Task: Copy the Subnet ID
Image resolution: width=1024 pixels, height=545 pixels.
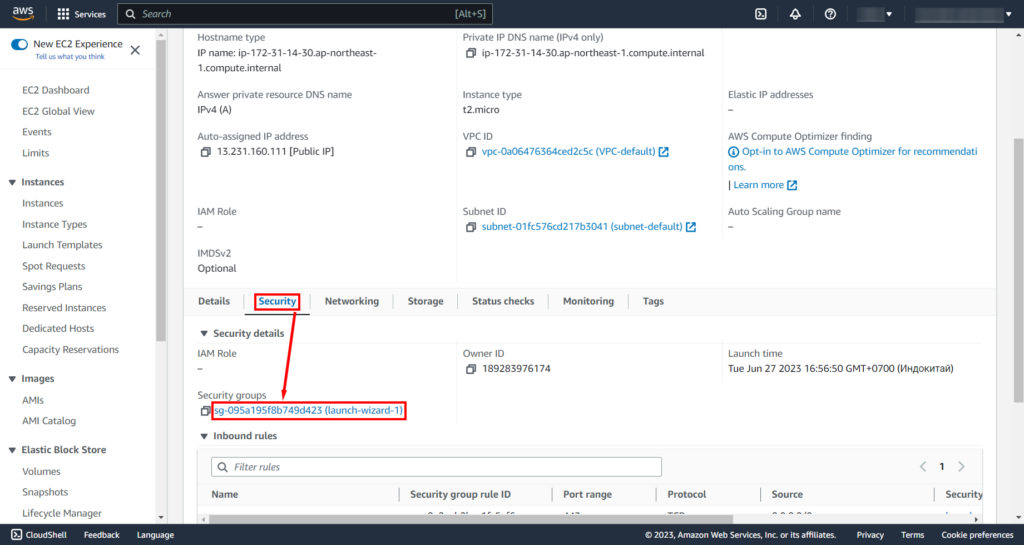Action: pos(470,226)
